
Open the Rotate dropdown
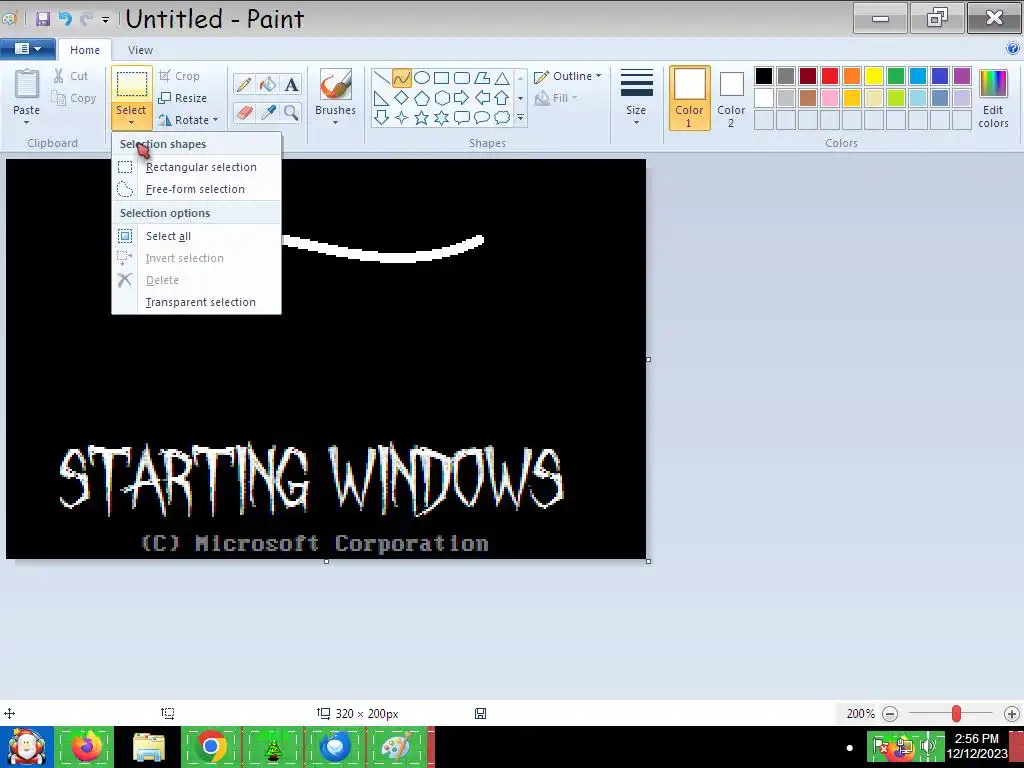(x=188, y=120)
